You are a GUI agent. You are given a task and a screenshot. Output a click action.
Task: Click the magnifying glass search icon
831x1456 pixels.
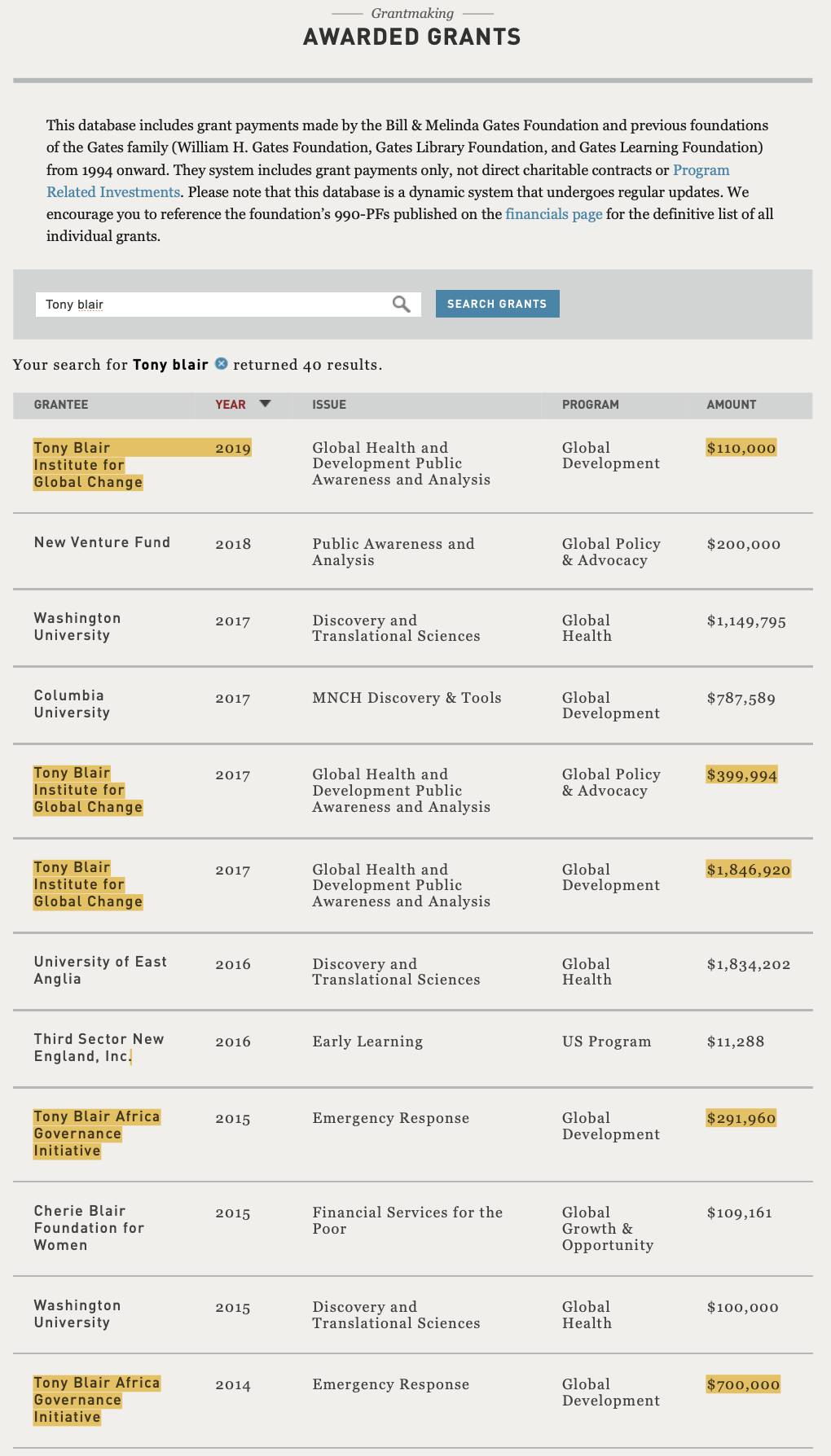[x=401, y=304]
